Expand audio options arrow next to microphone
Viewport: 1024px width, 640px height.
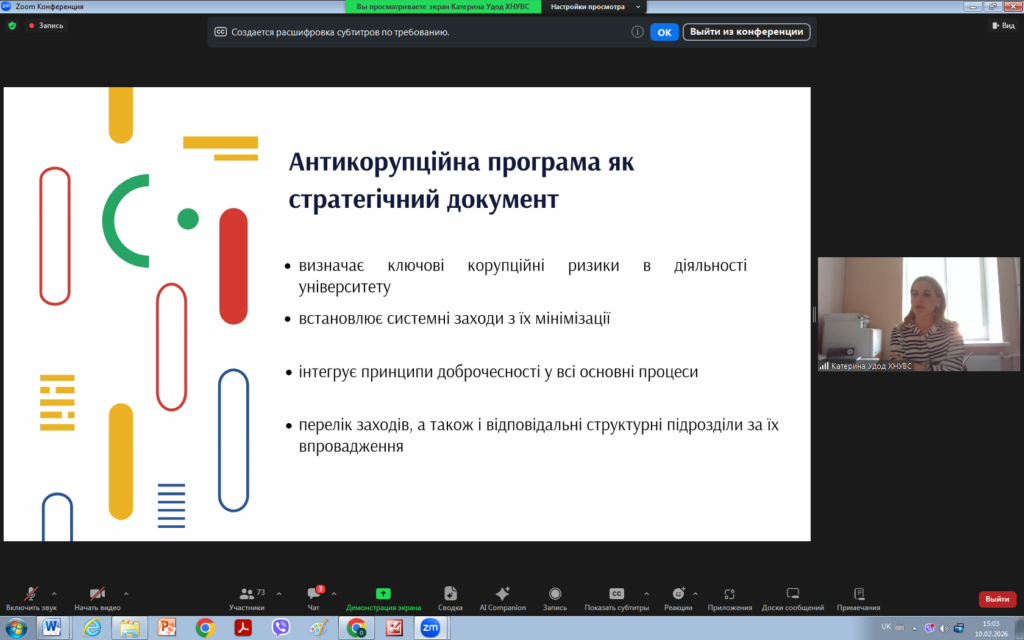pos(54,593)
